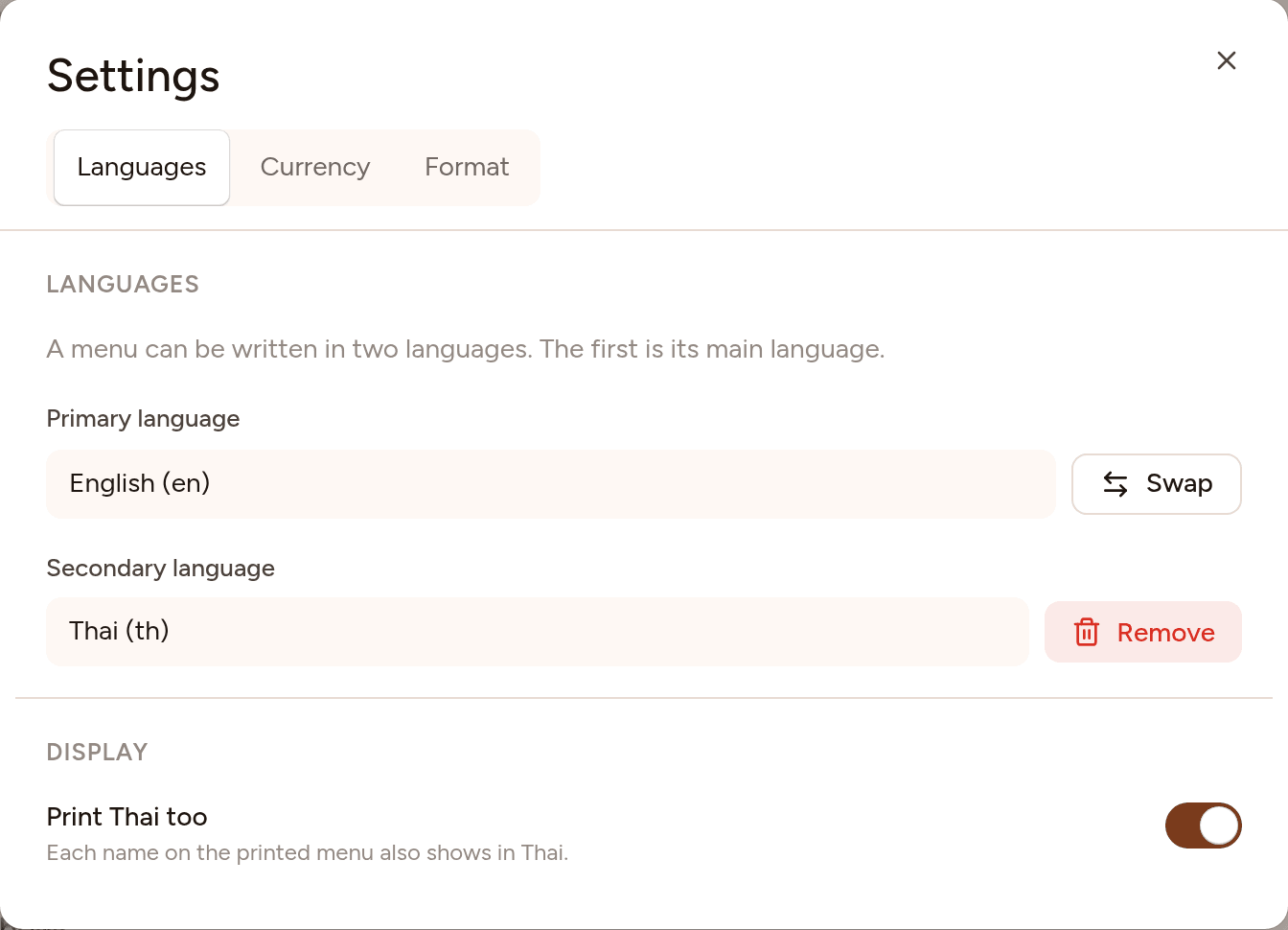Click the 'Each name on the printed menu' hint
1288x930 pixels.
pyautogui.click(x=307, y=852)
